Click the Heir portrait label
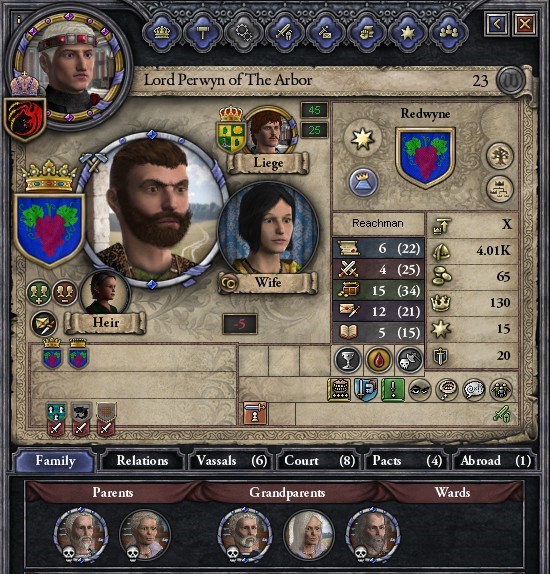 (x=106, y=323)
